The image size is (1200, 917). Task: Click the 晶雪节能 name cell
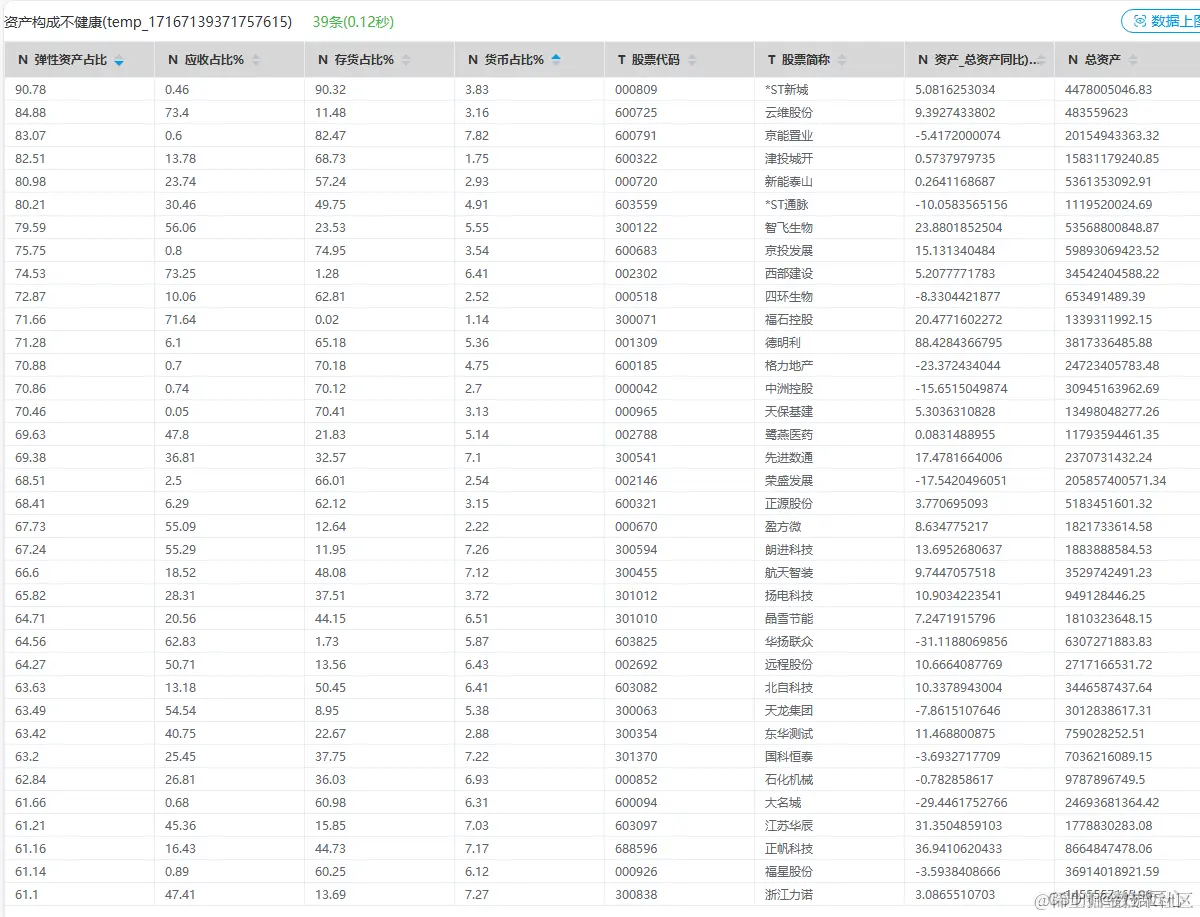pyautogui.click(x=789, y=619)
